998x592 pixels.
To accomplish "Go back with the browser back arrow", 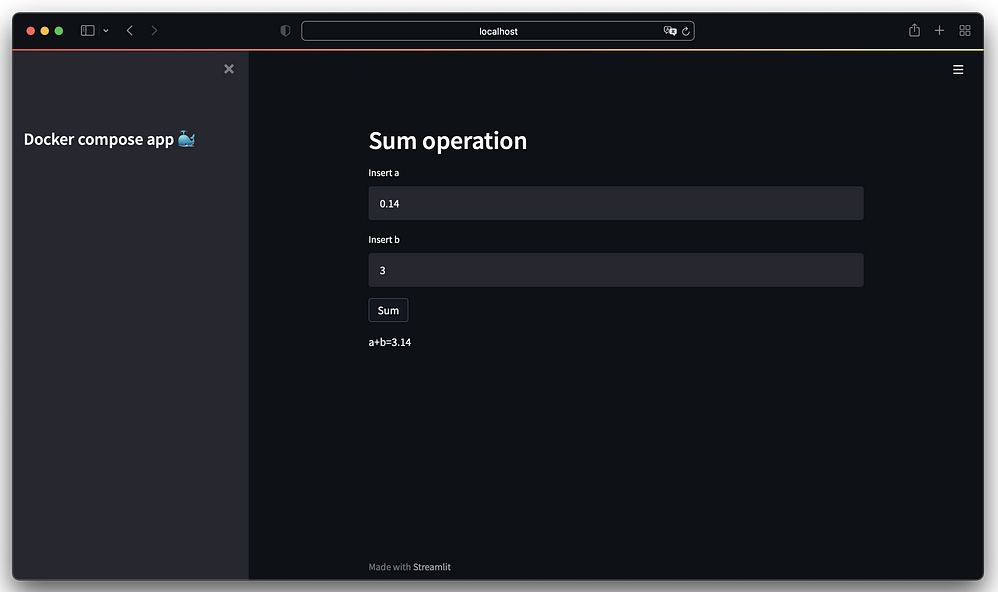I will pyautogui.click(x=129, y=31).
